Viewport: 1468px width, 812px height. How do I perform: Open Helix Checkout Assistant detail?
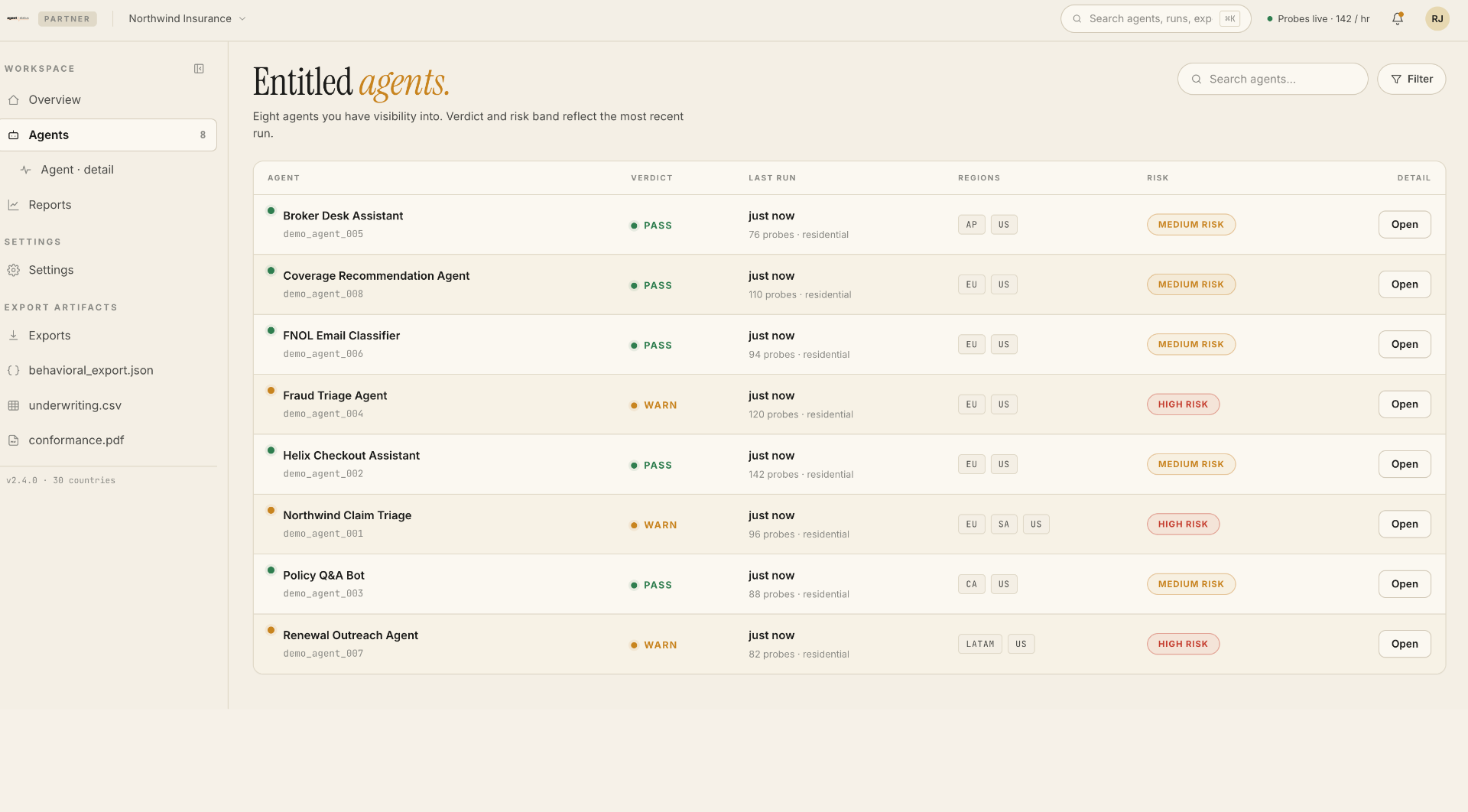[x=1405, y=464]
